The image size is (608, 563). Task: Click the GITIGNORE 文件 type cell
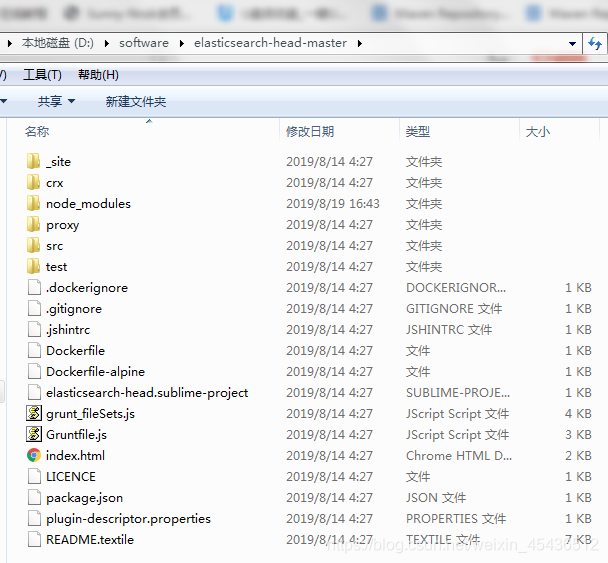(x=454, y=309)
